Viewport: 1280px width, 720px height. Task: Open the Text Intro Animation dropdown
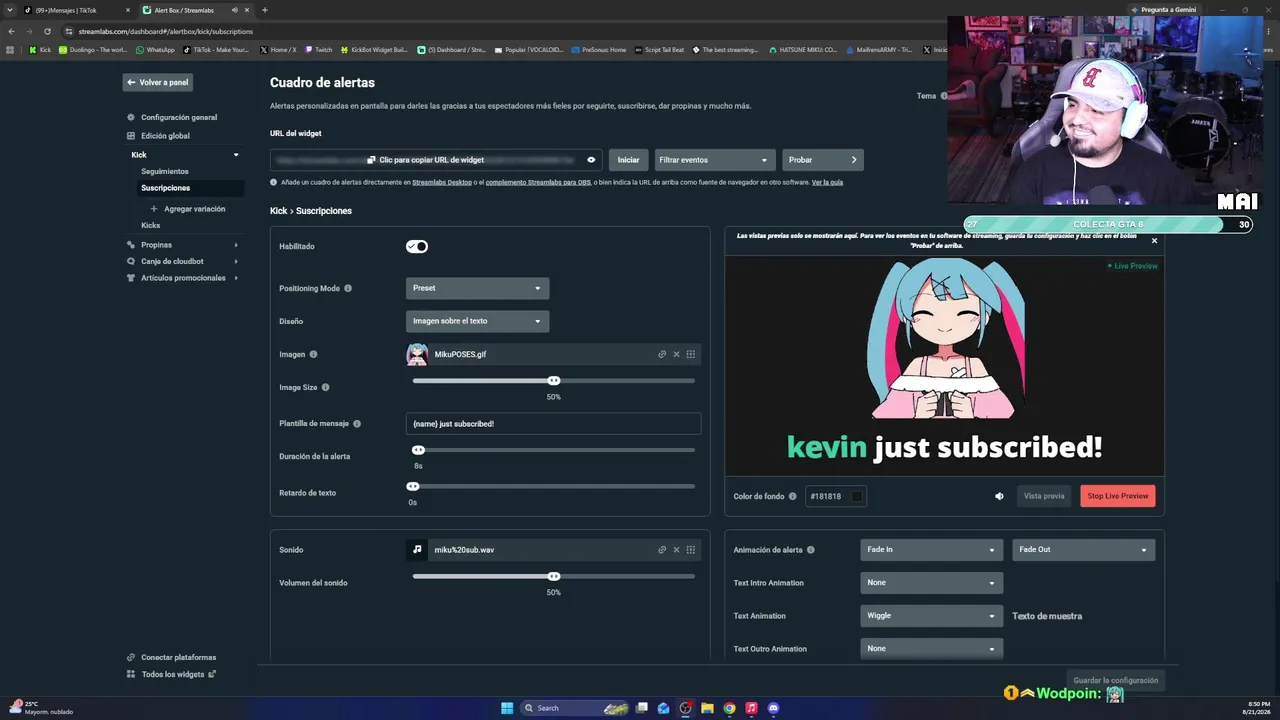click(x=931, y=583)
